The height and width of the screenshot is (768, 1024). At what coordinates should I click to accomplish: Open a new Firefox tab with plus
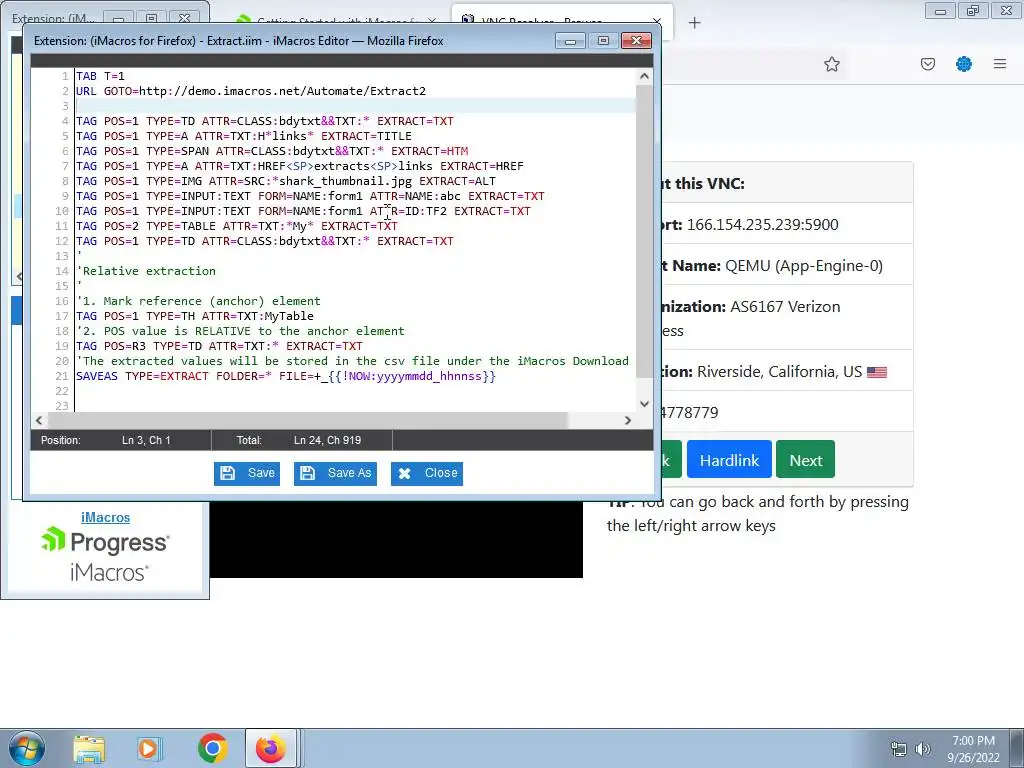(694, 23)
